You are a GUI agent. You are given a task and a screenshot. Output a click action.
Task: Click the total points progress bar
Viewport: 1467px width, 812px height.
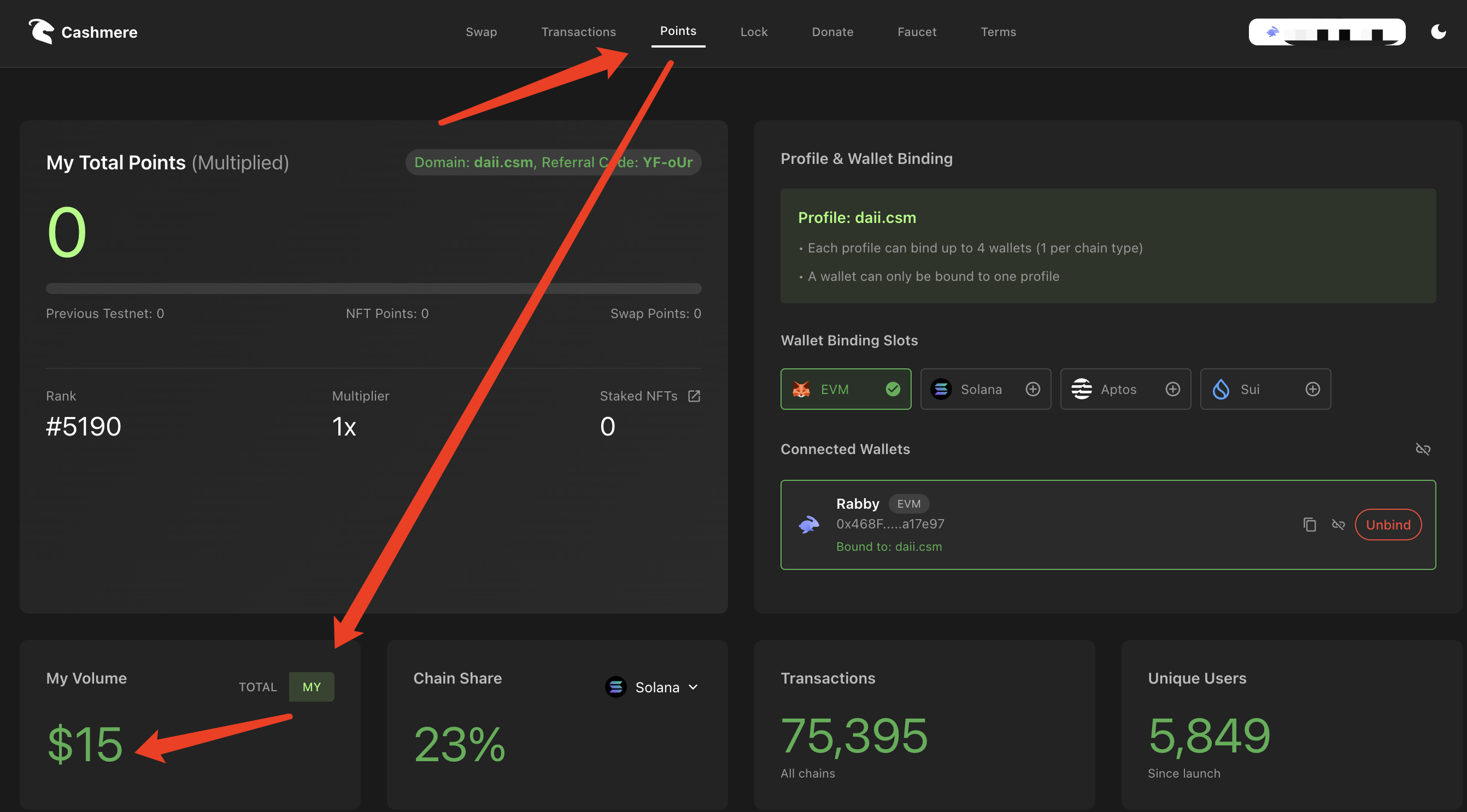374,288
